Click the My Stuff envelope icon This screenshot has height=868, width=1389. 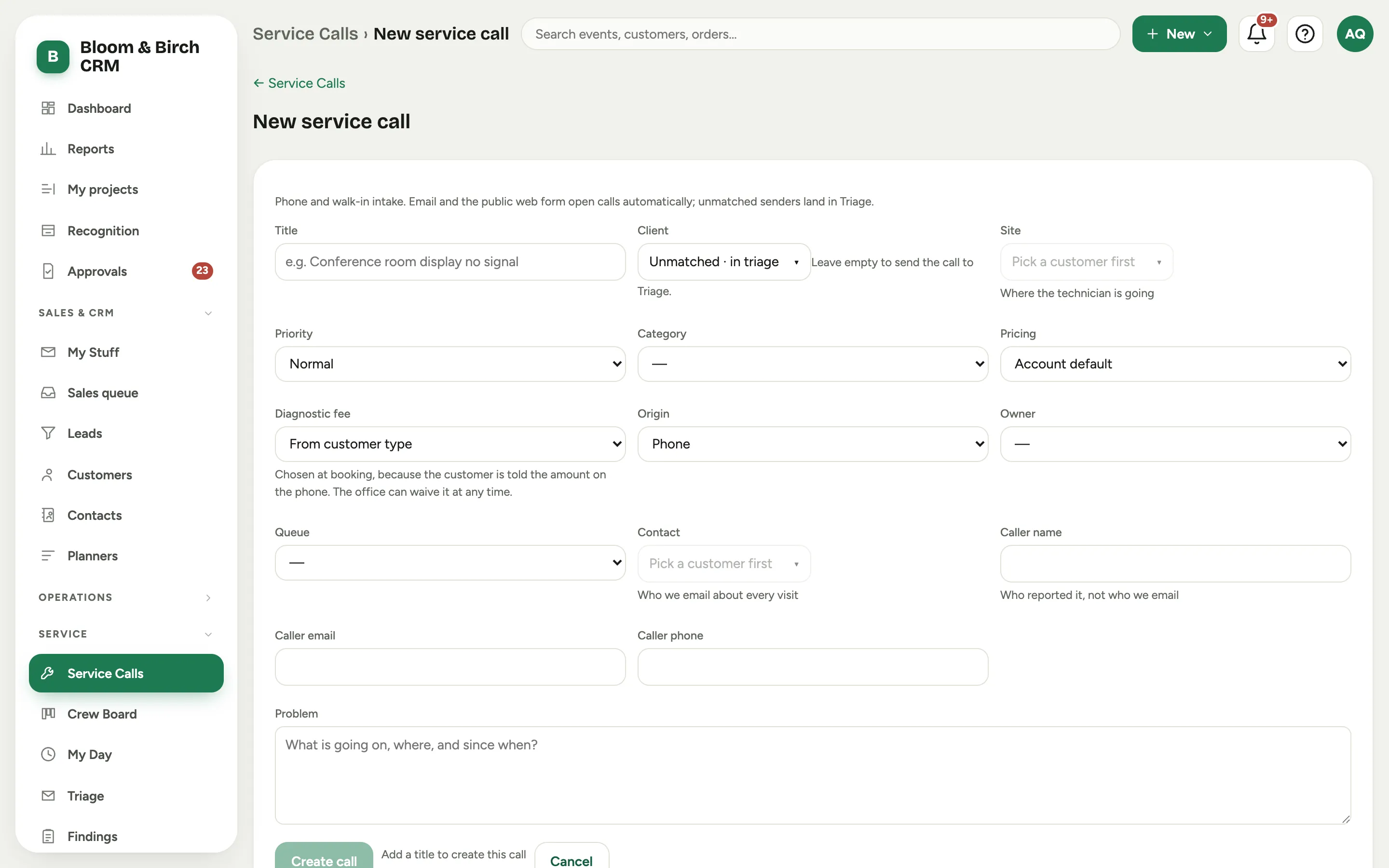click(x=48, y=352)
